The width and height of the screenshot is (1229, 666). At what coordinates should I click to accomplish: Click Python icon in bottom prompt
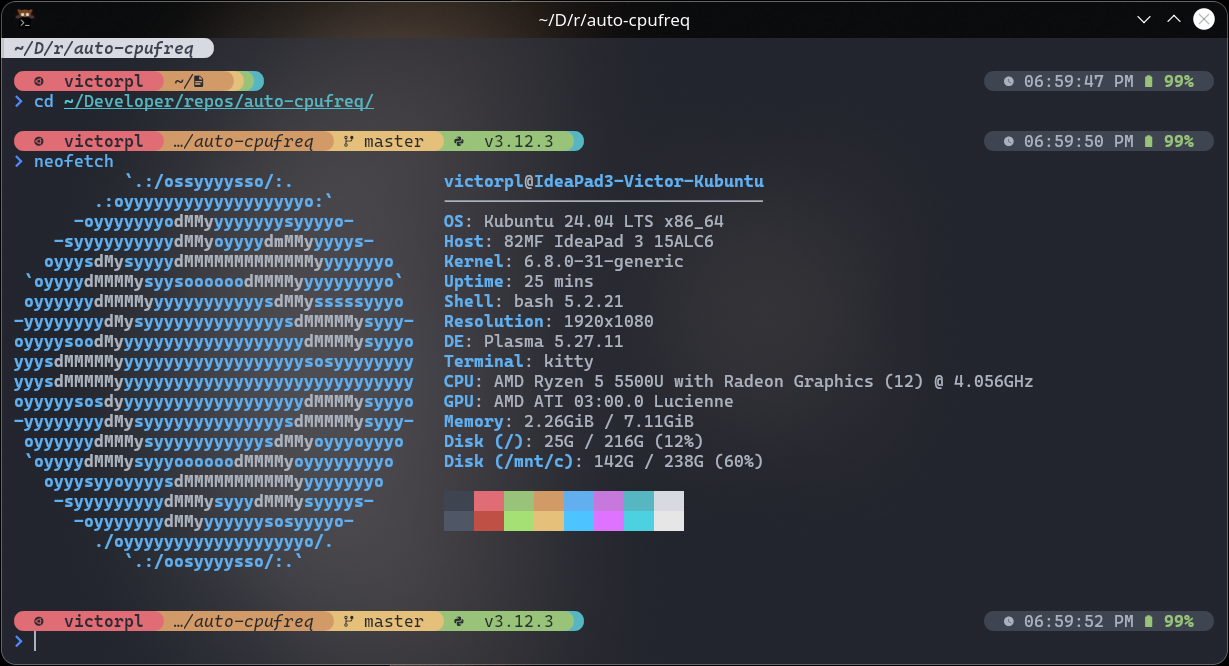click(x=458, y=621)
